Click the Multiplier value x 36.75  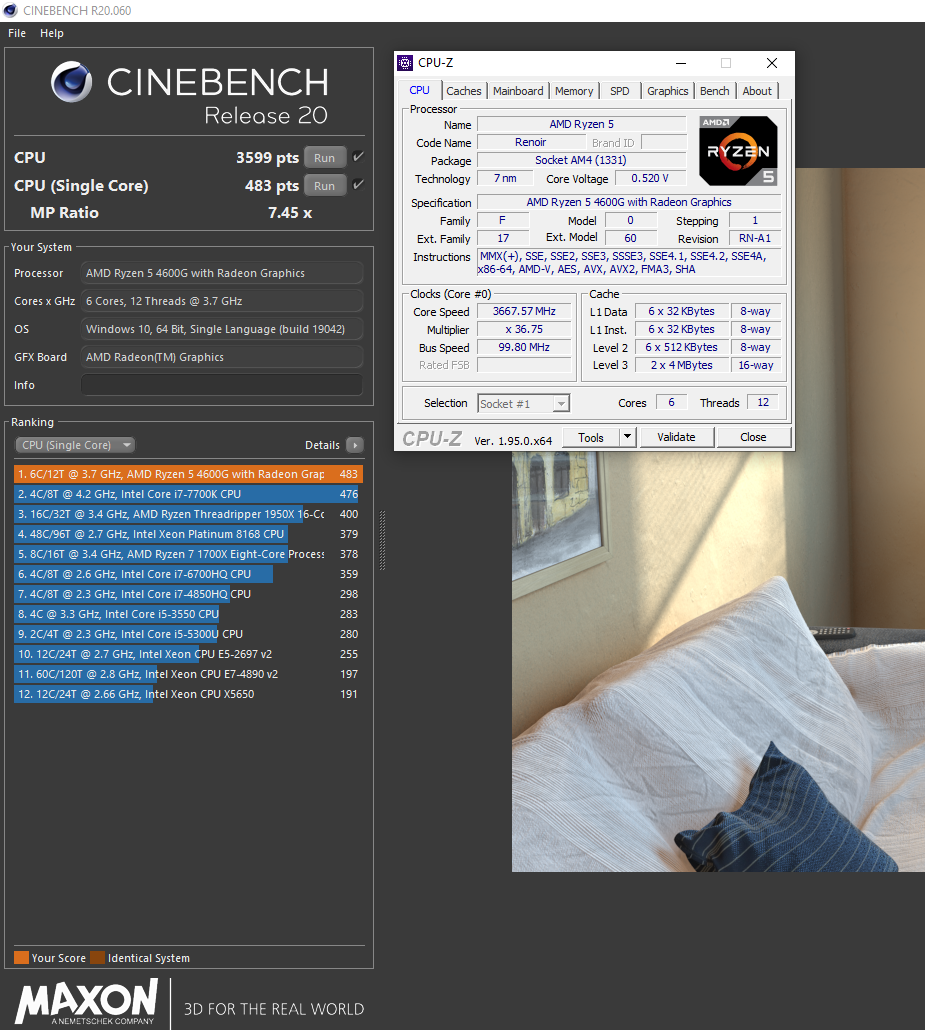coord(524,329)
